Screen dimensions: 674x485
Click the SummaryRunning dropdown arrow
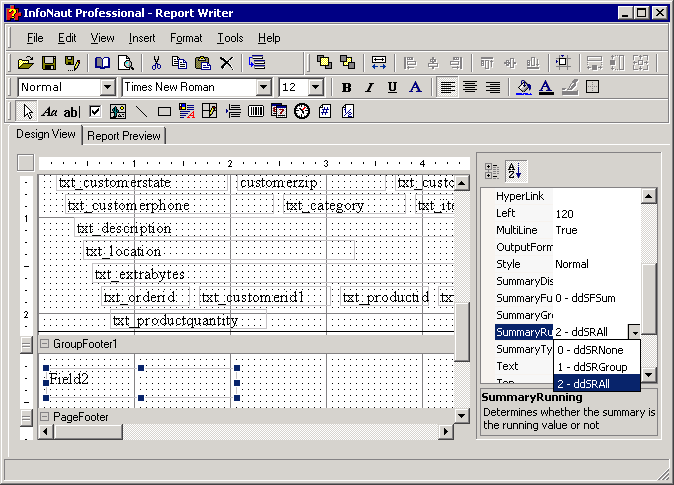click(x=634, y=332)
